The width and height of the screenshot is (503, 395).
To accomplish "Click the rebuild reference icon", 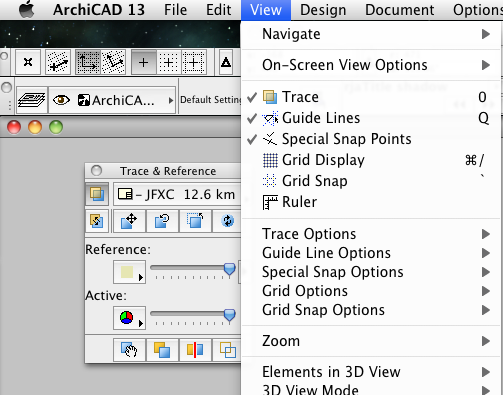I will coord(227,221).
